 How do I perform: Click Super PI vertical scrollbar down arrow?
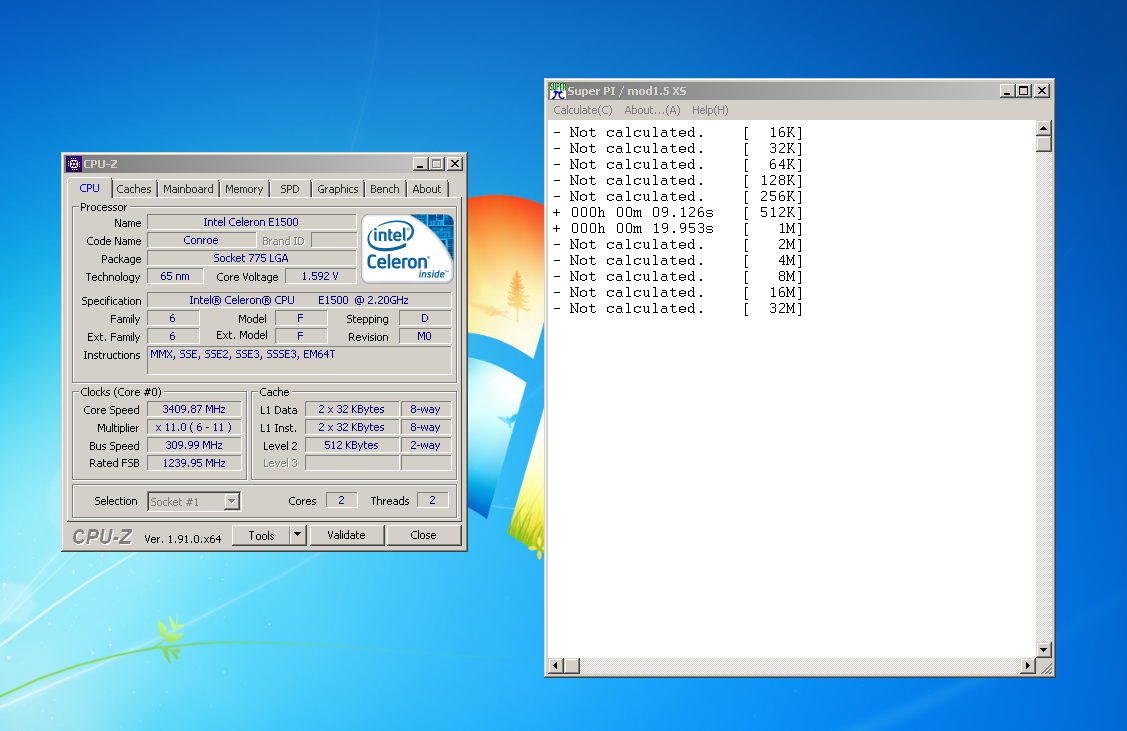1044,649
